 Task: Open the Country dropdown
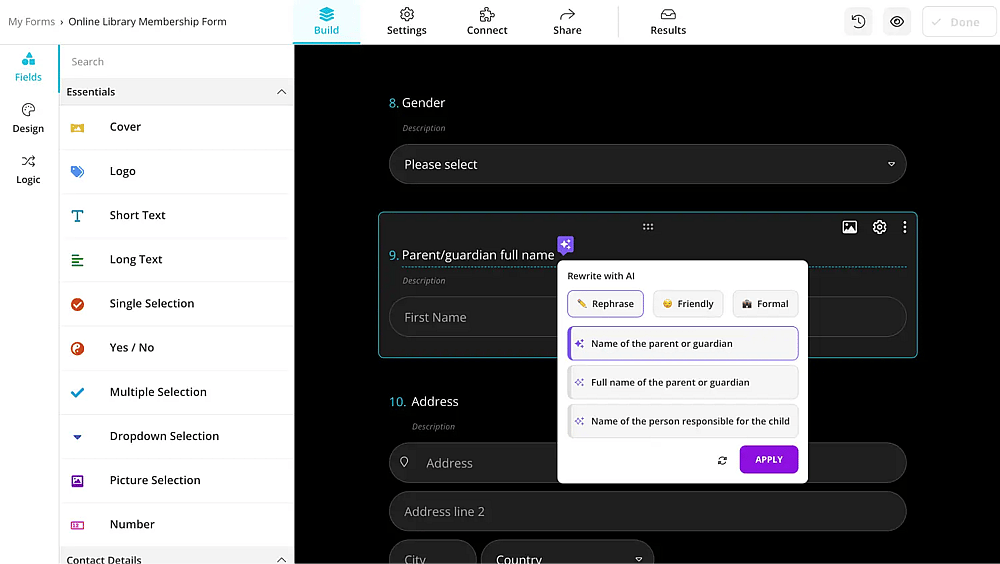point(568,554)
